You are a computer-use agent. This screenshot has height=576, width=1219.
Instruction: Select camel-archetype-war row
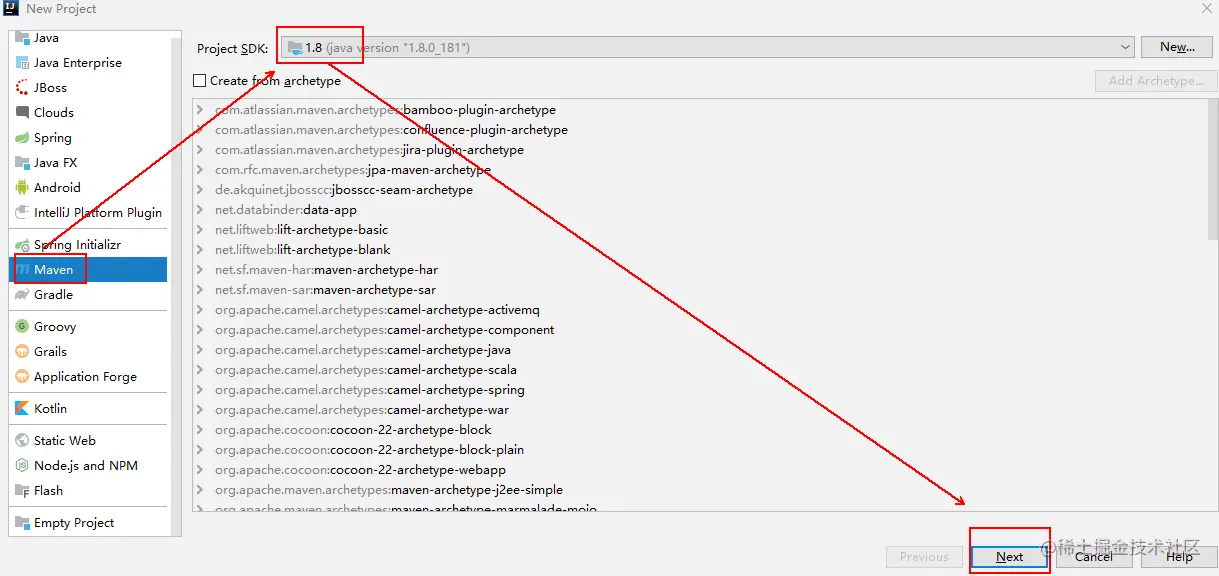pos(700,410)
